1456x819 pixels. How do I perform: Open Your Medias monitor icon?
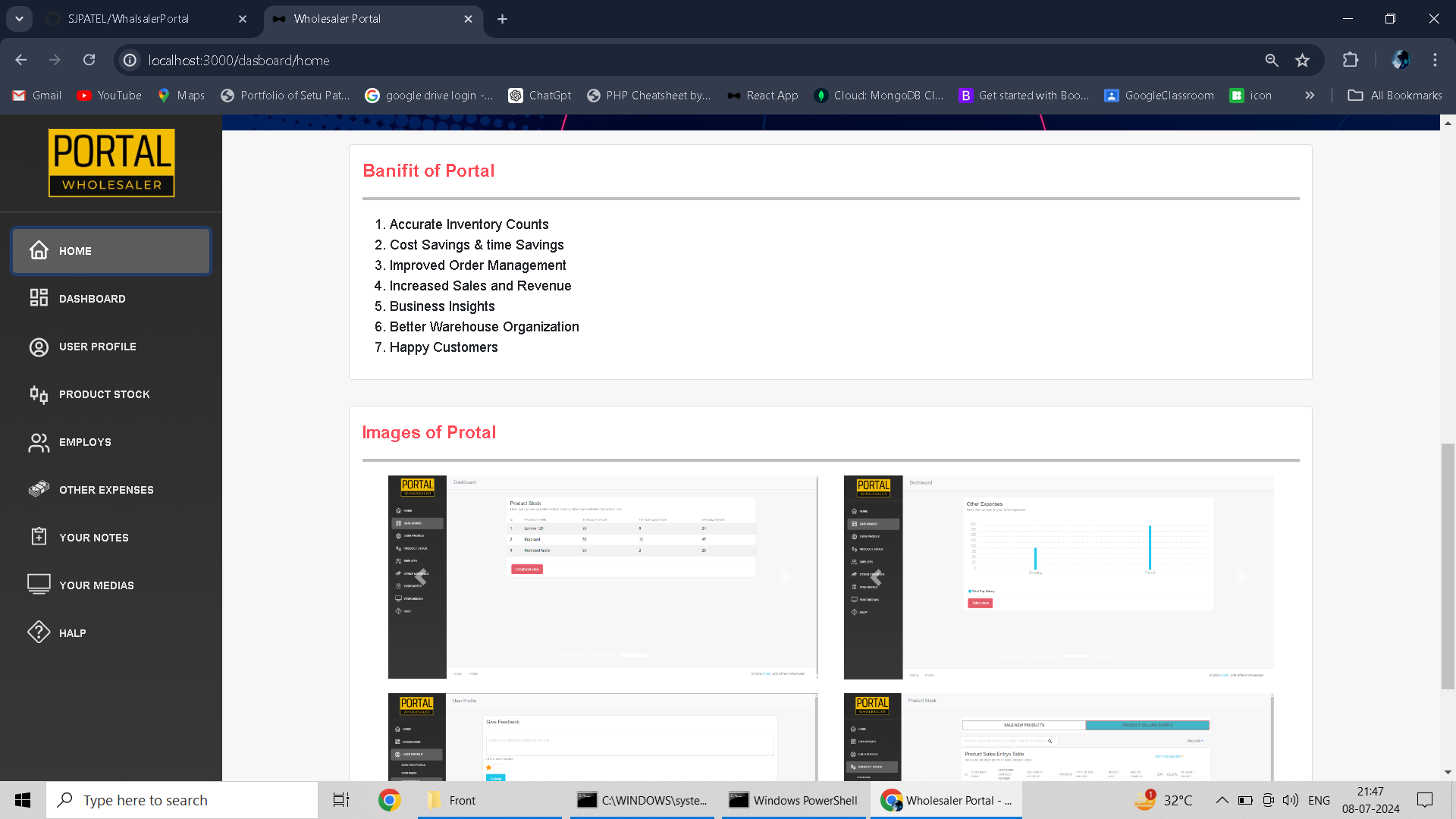(x=39, y=585)
